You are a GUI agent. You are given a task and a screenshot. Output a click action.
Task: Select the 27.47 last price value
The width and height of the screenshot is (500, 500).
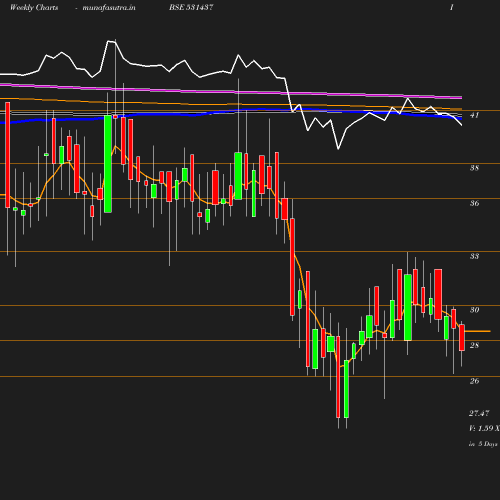(x=479, y=413)
